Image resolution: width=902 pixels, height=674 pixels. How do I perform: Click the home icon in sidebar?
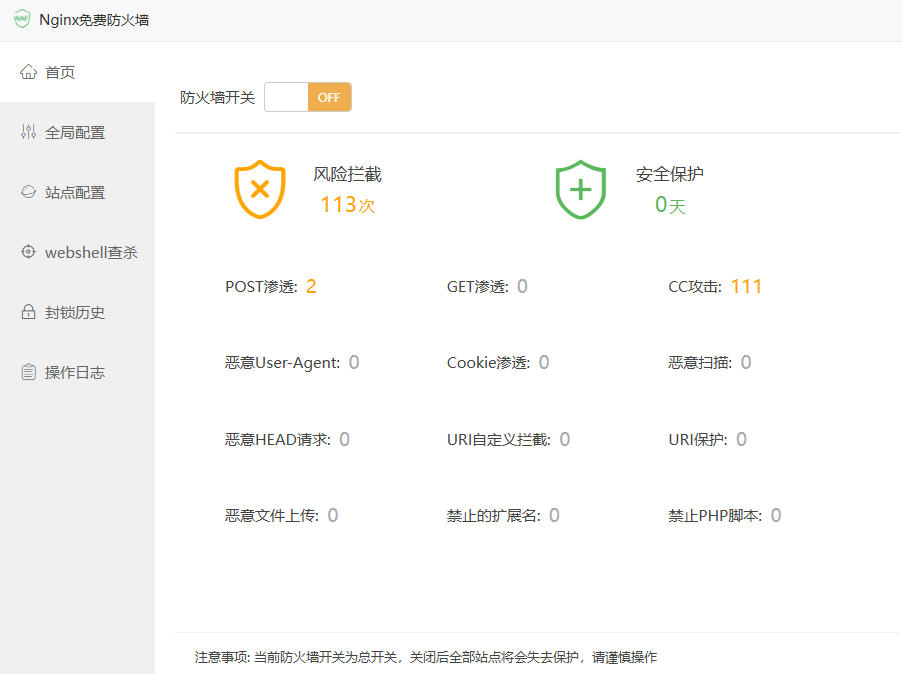click(x=28, y=72)
